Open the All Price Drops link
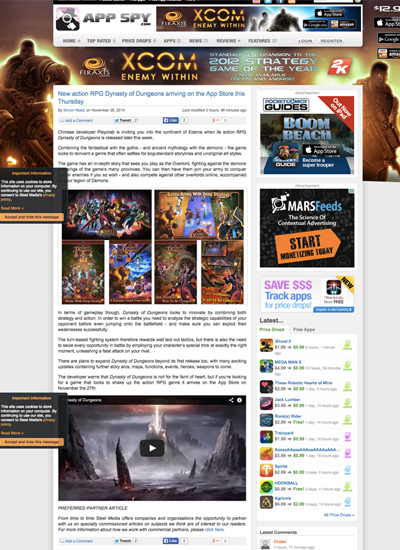This screenshot has height=550, width=400. coord(339,515)
